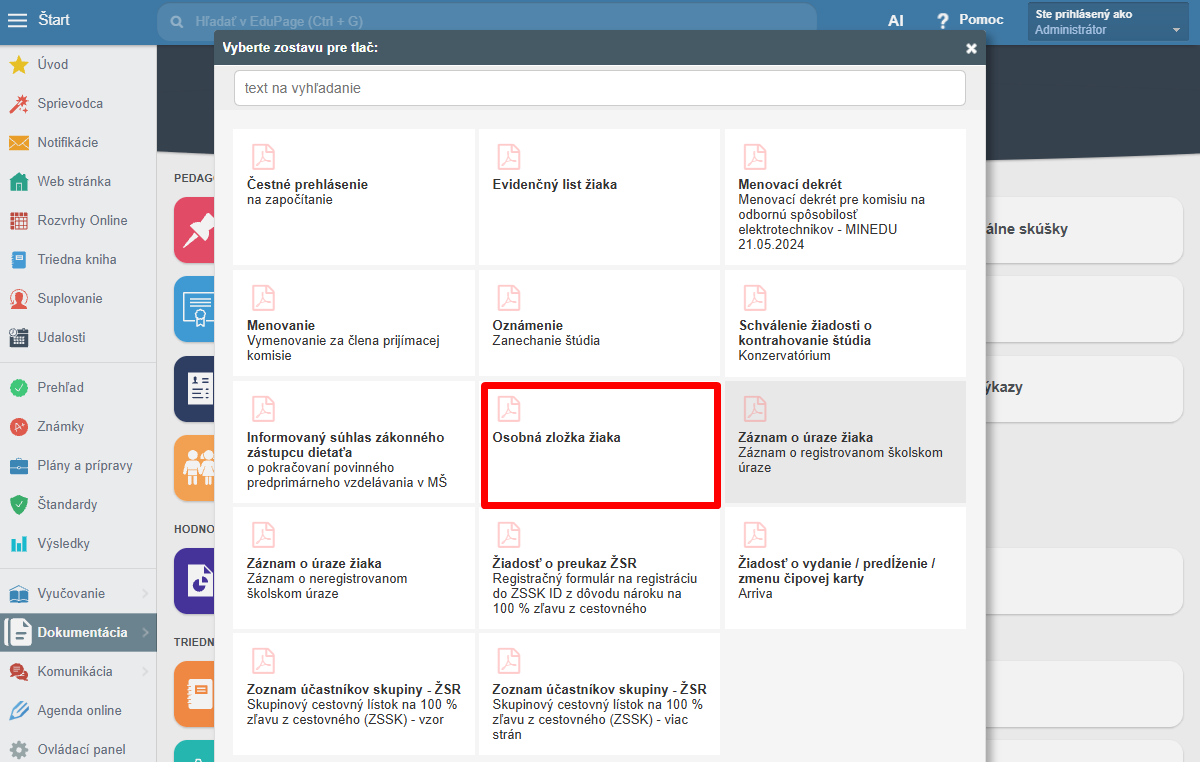Open Sprievodca wand icon in sidebar

tap(18, 103)
